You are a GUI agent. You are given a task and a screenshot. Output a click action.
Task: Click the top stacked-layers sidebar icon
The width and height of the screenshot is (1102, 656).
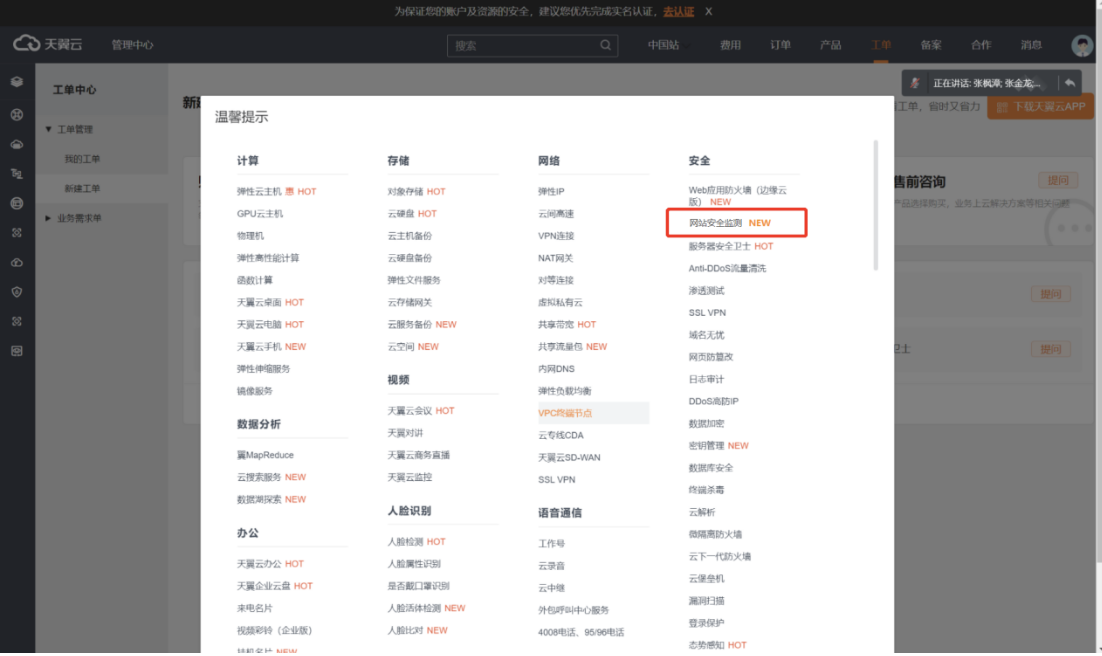click(16, 82)
